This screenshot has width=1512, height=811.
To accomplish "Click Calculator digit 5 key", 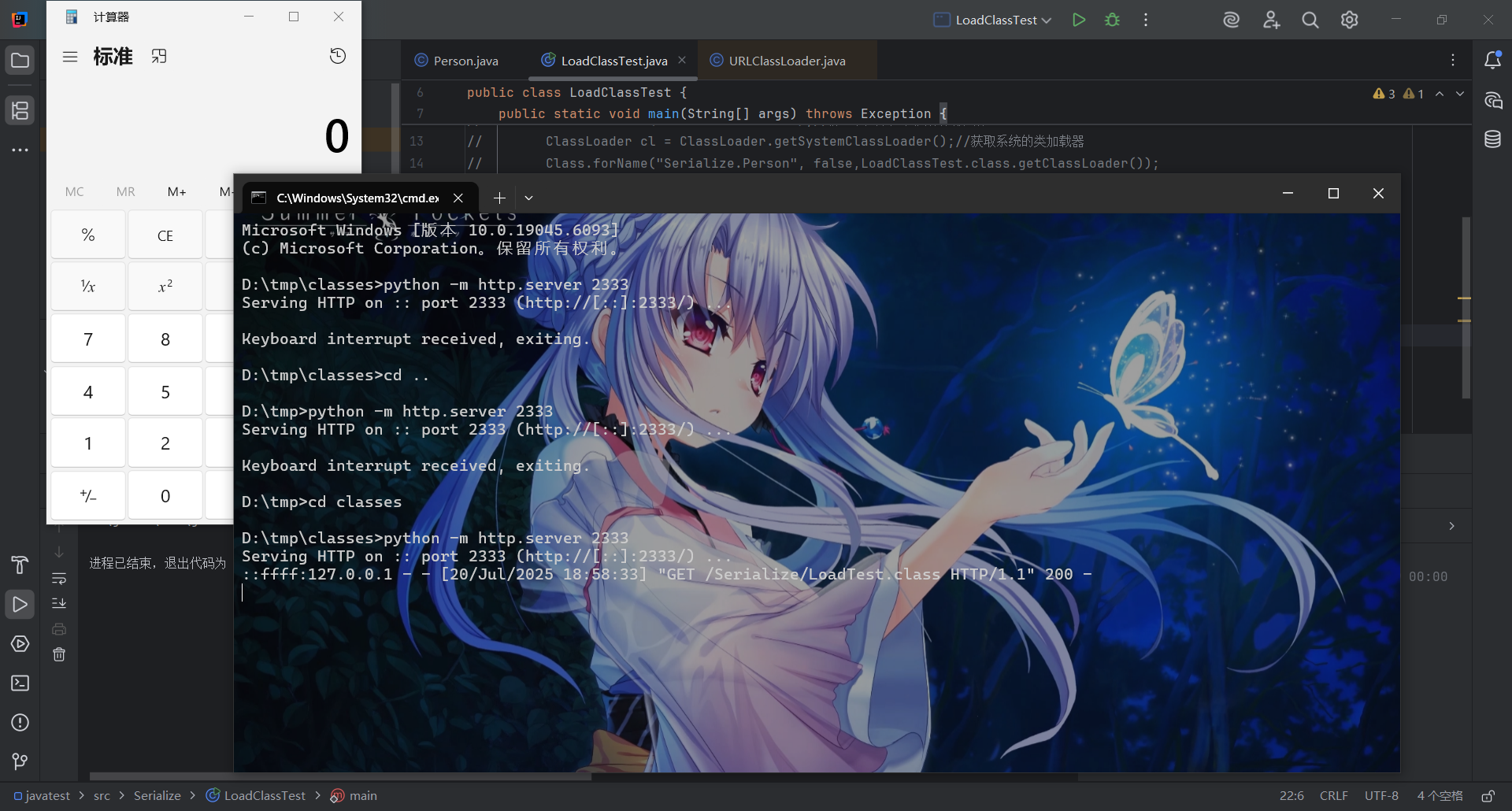I will pyautogui.click(x=165, y=391).
